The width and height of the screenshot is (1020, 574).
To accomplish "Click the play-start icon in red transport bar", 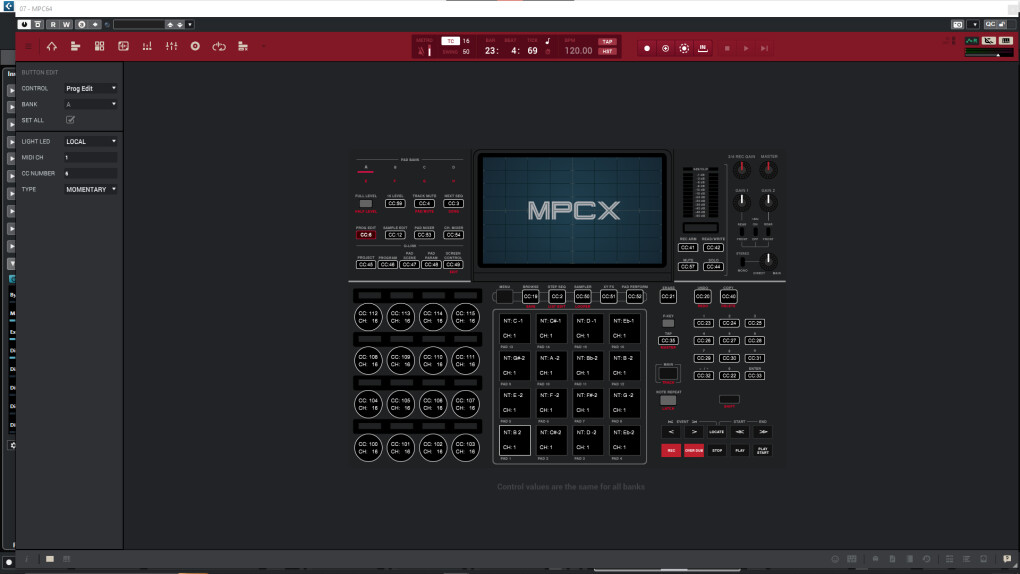I will point(765,48).
